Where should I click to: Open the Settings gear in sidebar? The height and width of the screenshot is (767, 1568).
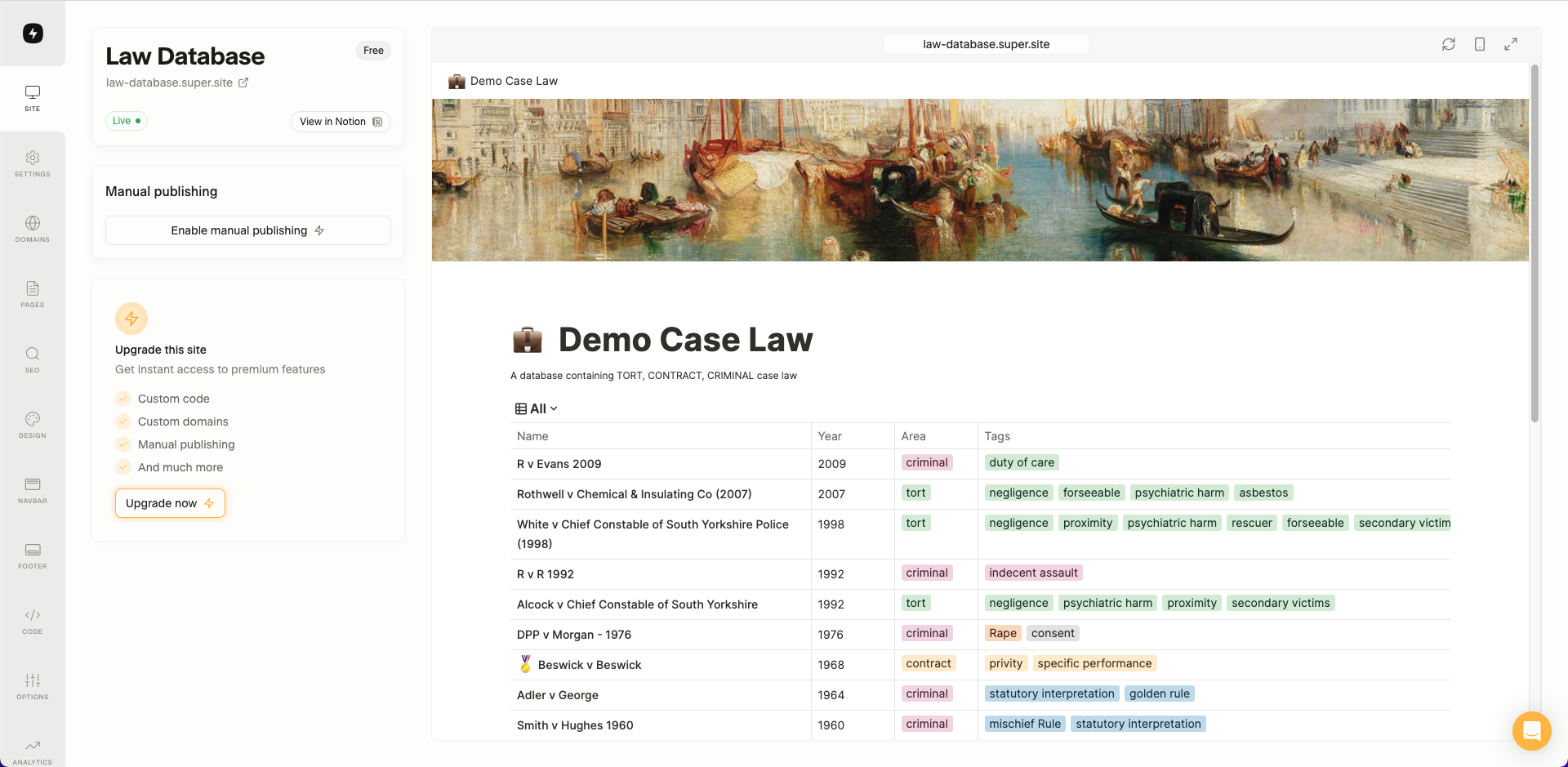click(33, 163)
